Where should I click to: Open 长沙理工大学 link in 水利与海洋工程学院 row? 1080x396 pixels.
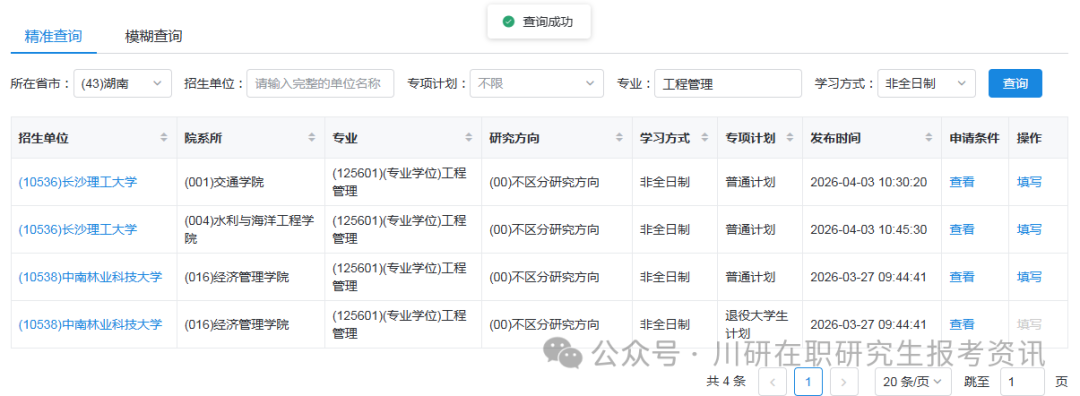[78, 229]
